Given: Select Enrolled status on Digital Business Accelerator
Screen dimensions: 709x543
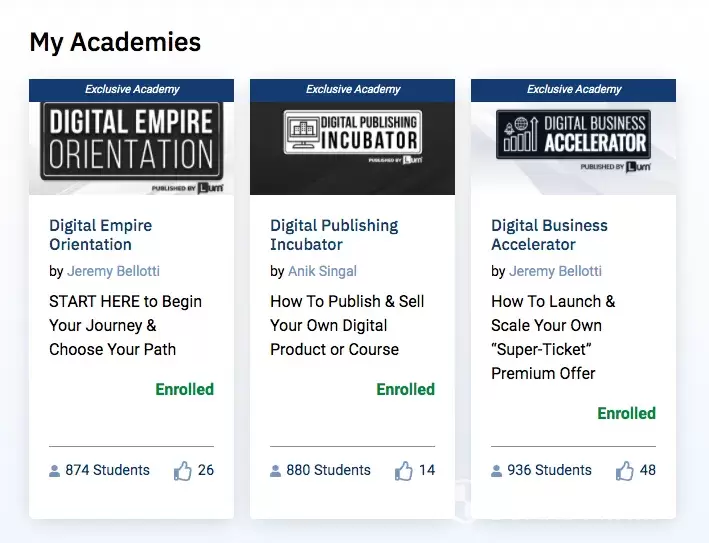Looking at the screenshot, I should (626, 413).
